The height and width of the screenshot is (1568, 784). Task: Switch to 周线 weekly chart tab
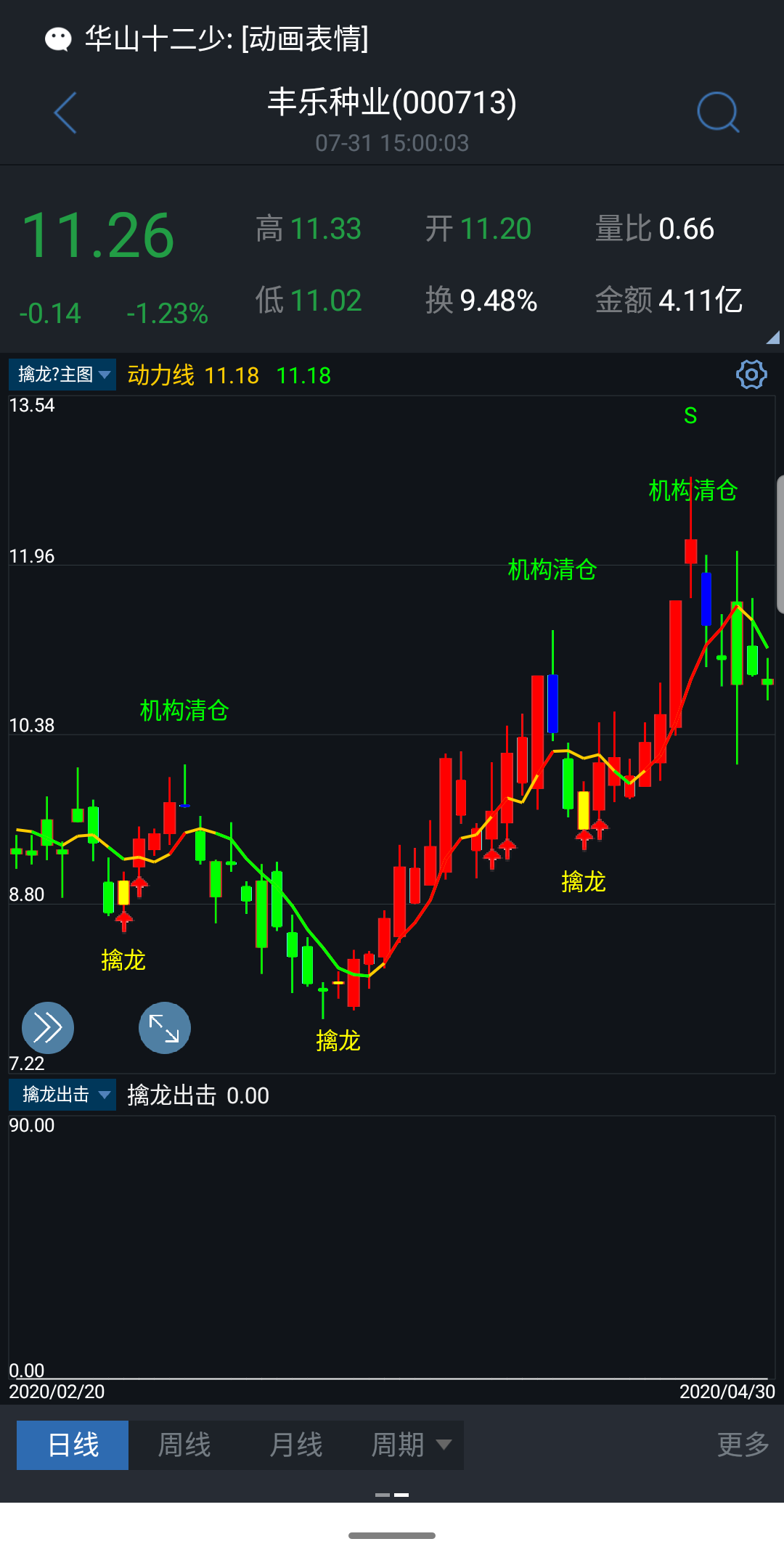[x=184, y=1445]
